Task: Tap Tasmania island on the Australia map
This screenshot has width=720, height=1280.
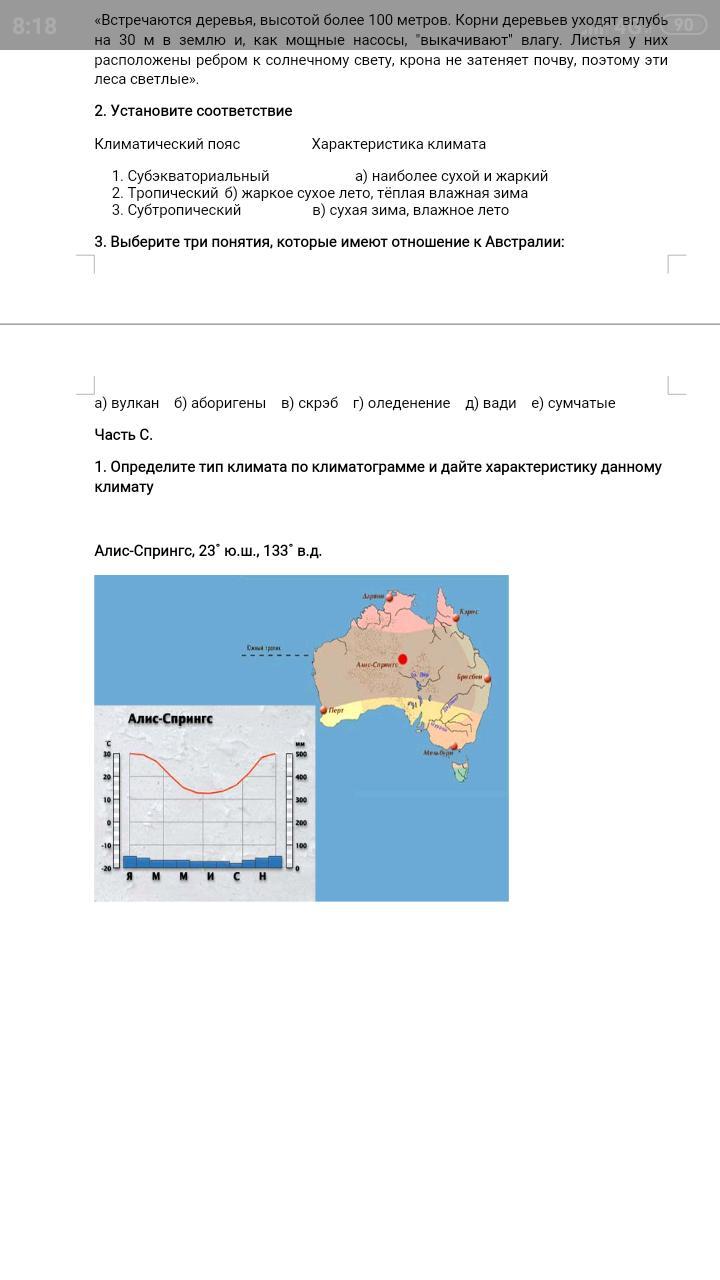Action: tap(460, 771)
